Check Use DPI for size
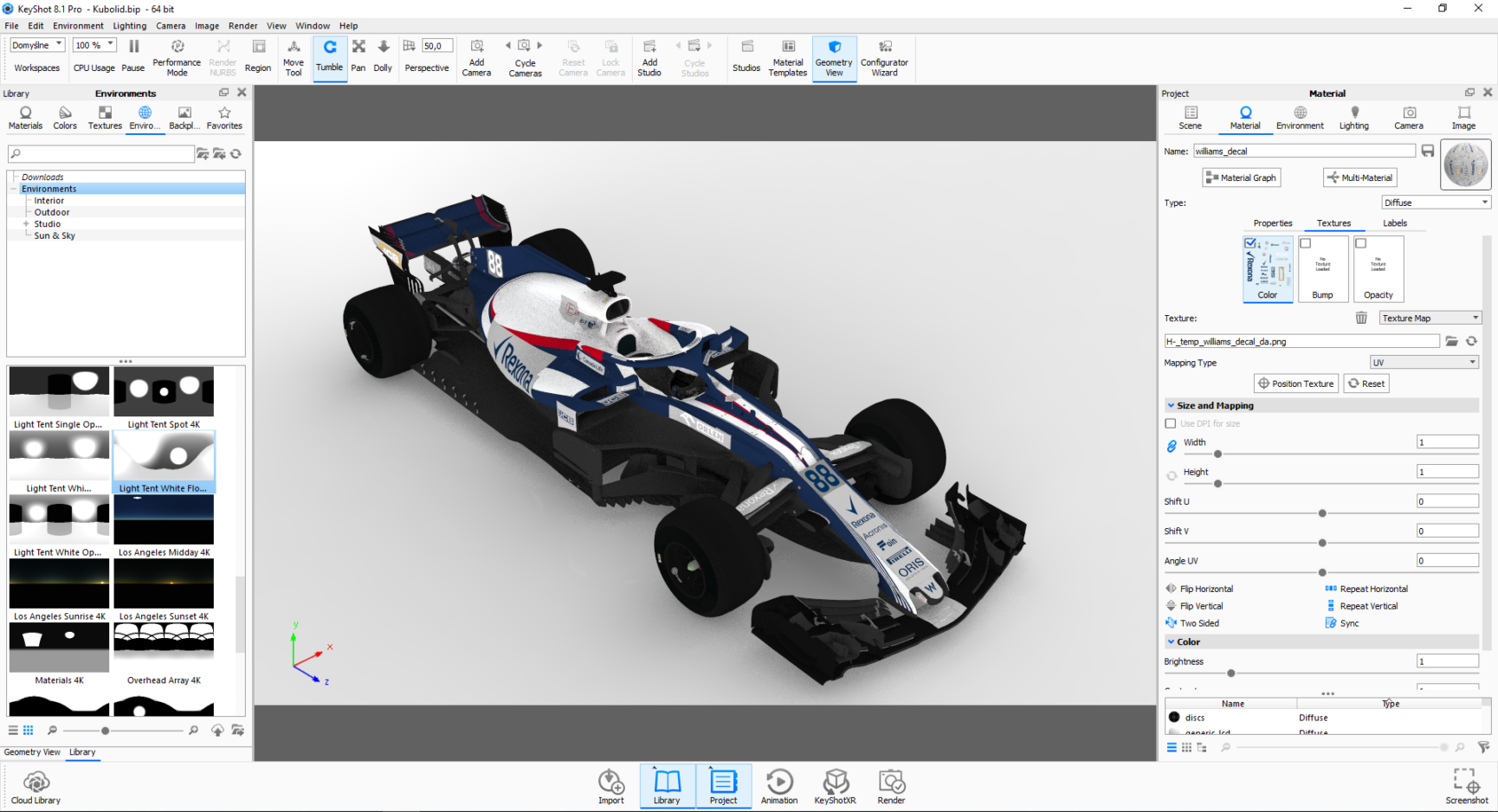 [1171, 424]
